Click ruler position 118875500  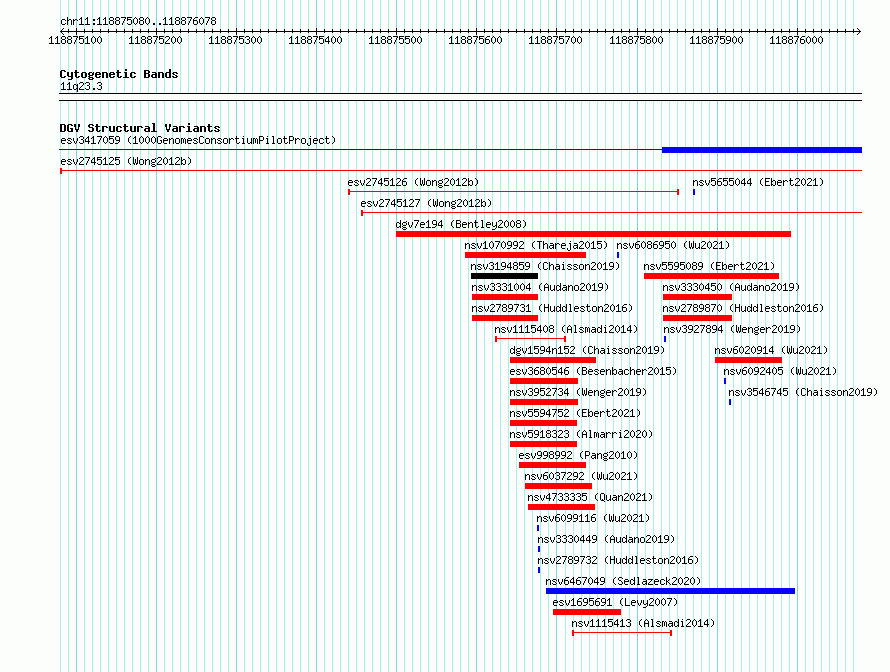pos(396,40)
